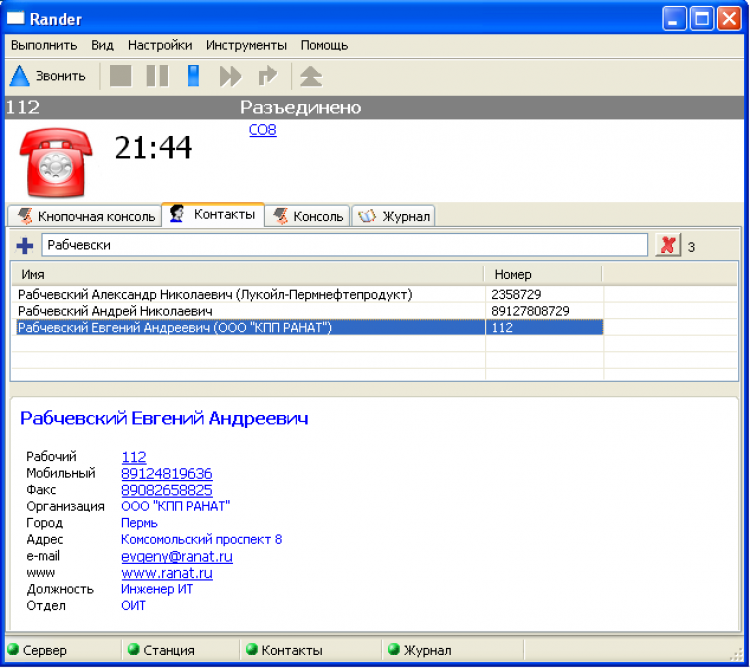Select the Контакты tab
The height and width of the screenshot is (668, 750).
(213, 214)
